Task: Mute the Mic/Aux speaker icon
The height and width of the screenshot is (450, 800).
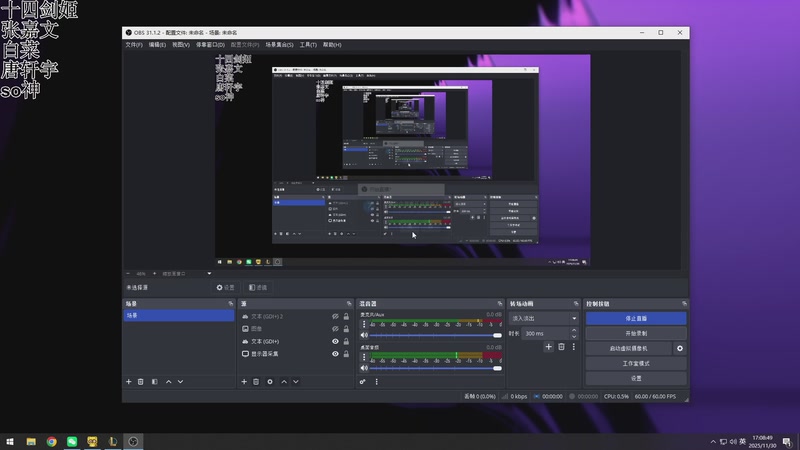Action: tap(364, 335)
